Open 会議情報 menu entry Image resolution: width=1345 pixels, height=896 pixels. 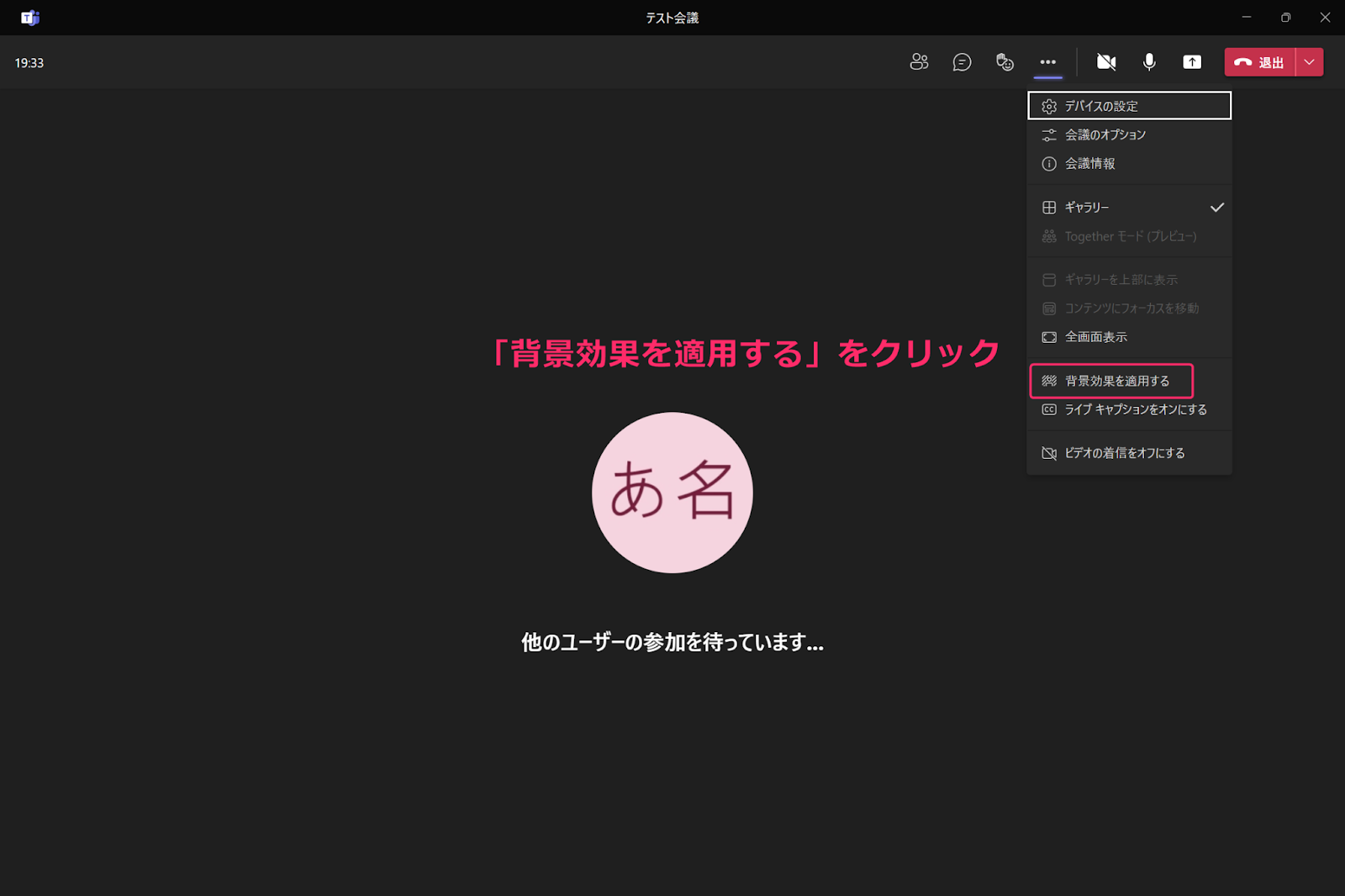(1129, 164)
